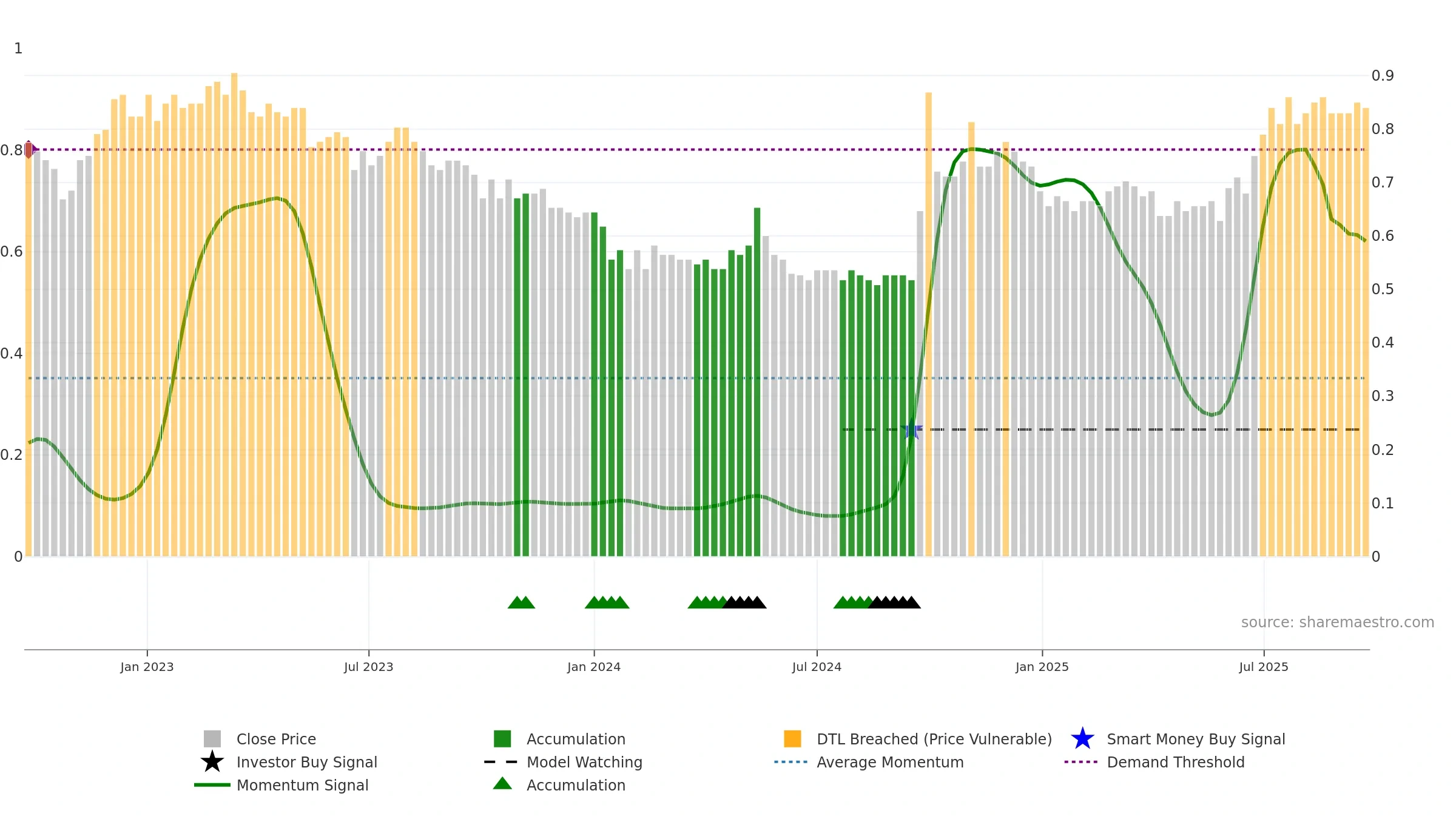The width and height of the screenshot is (1456, 819).
Task: Click the green Accumulation triangle legend icon
Action: coord(502,783)
